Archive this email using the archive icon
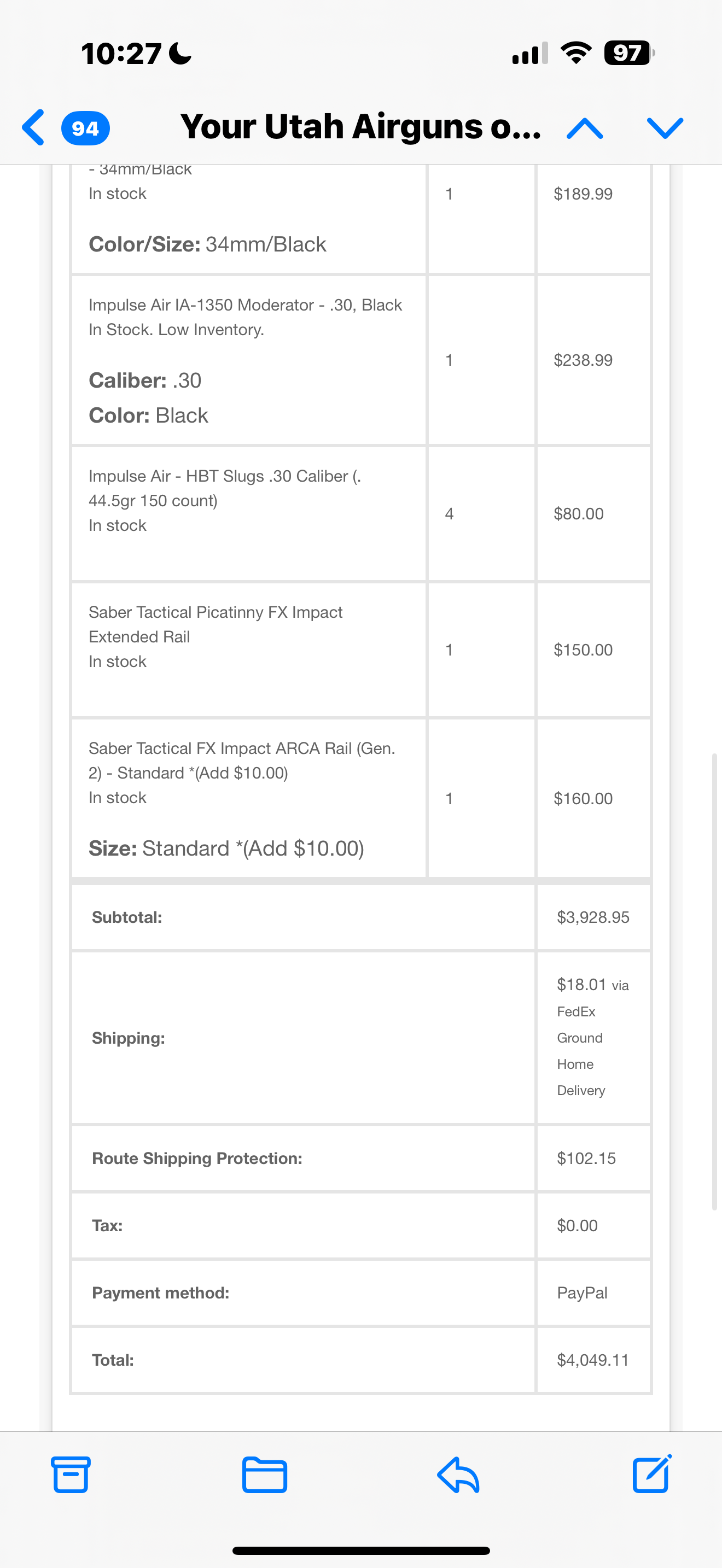 click(71, 1475)
